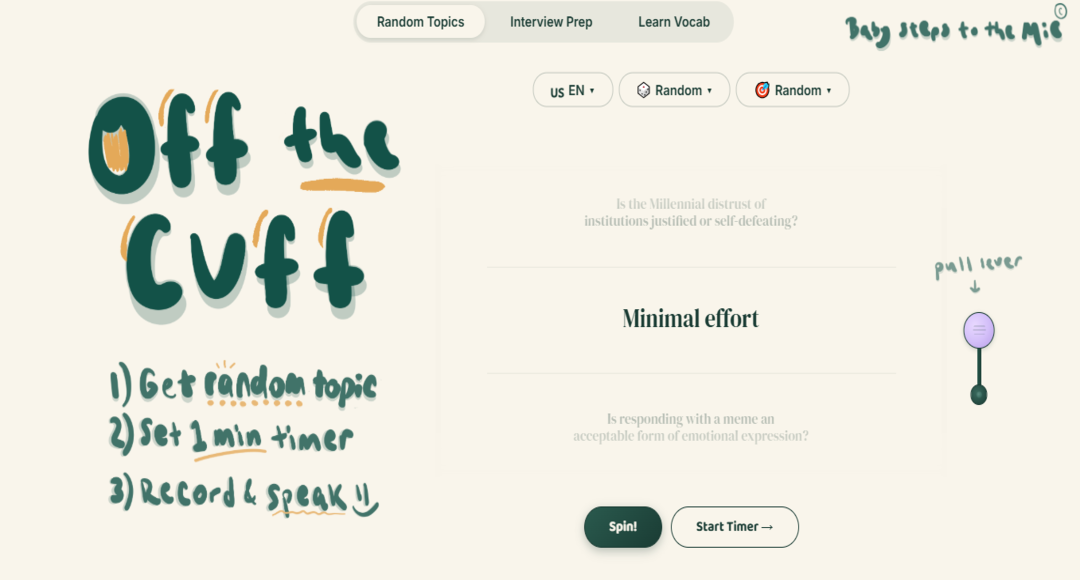Image resolution: width=1080 pixels, height=580 pixels.
Task: Click the Baby steps to the Mic logo
Action: click(x=953, y=32)
